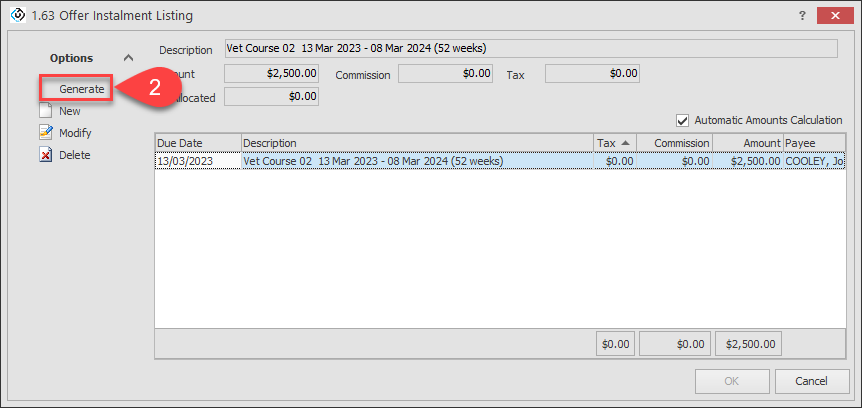Click the Commission amount field
The image size is (862, 408).
tap(445, 74)
